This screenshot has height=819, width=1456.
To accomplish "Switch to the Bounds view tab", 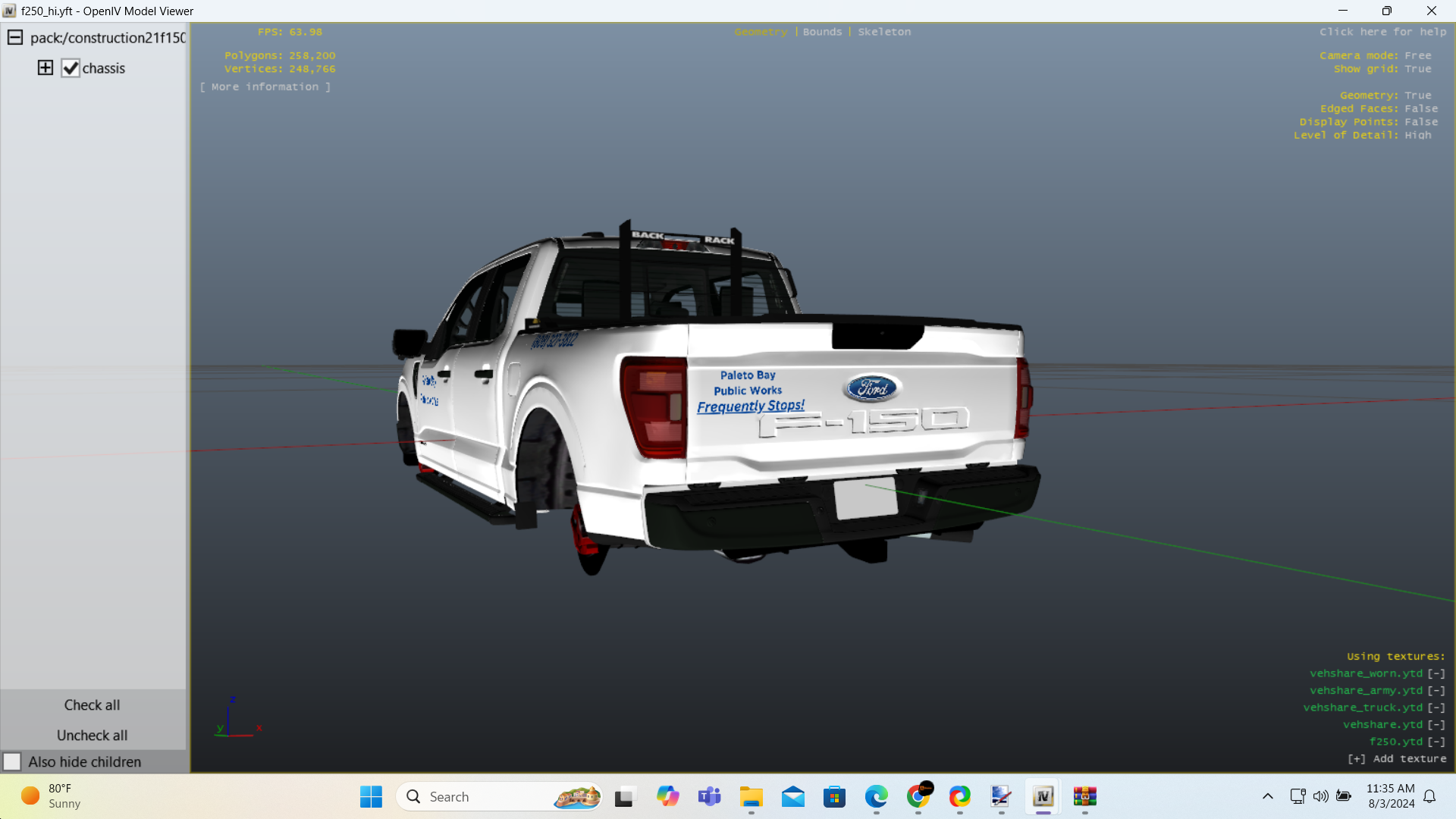I will (822, 32).
